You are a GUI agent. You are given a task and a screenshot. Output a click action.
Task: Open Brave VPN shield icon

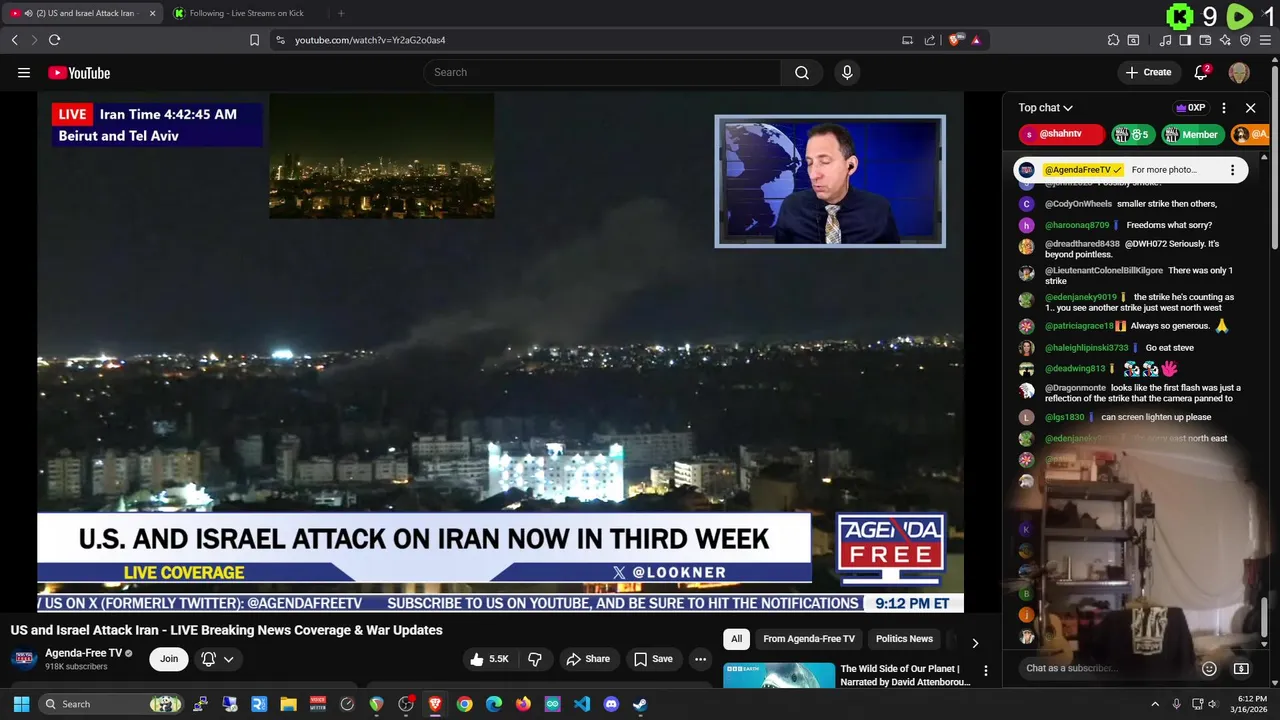click(x=1245, y=40)
